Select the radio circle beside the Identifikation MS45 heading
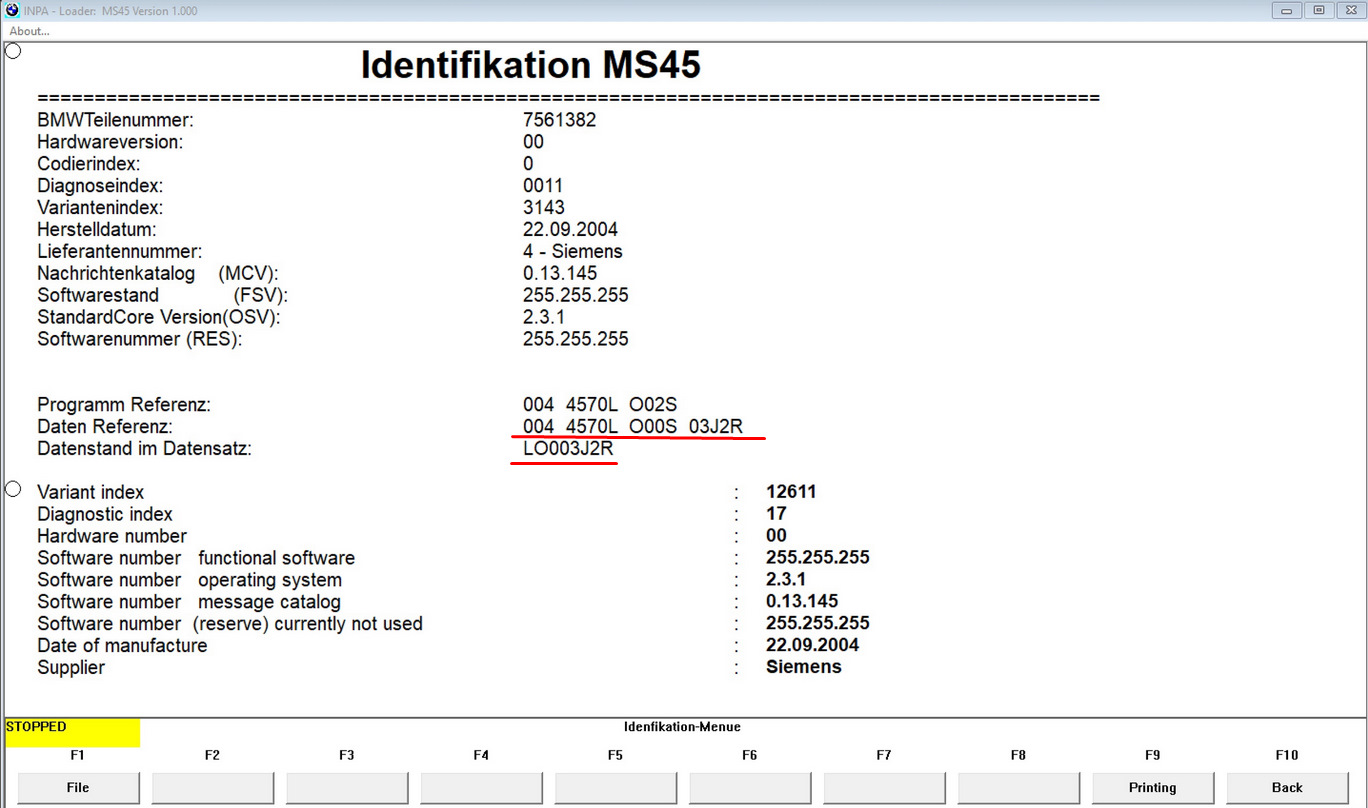 13,51
